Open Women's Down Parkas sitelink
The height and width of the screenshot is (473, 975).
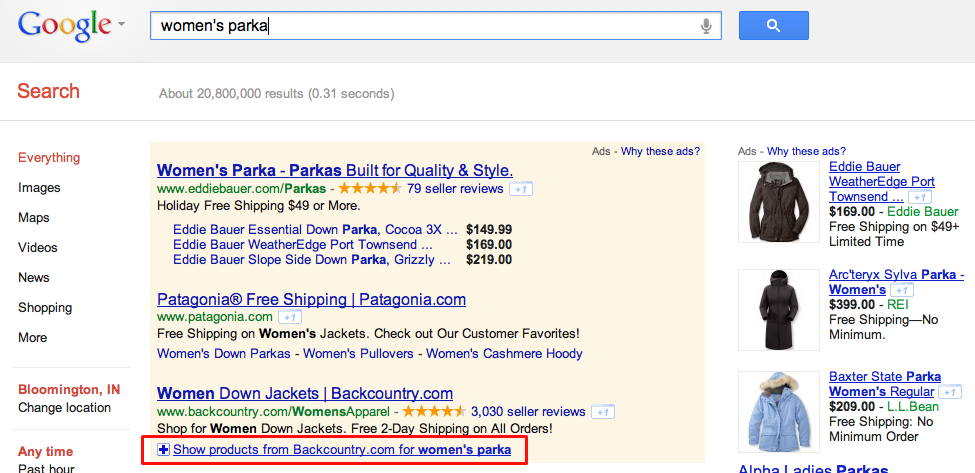224,354
